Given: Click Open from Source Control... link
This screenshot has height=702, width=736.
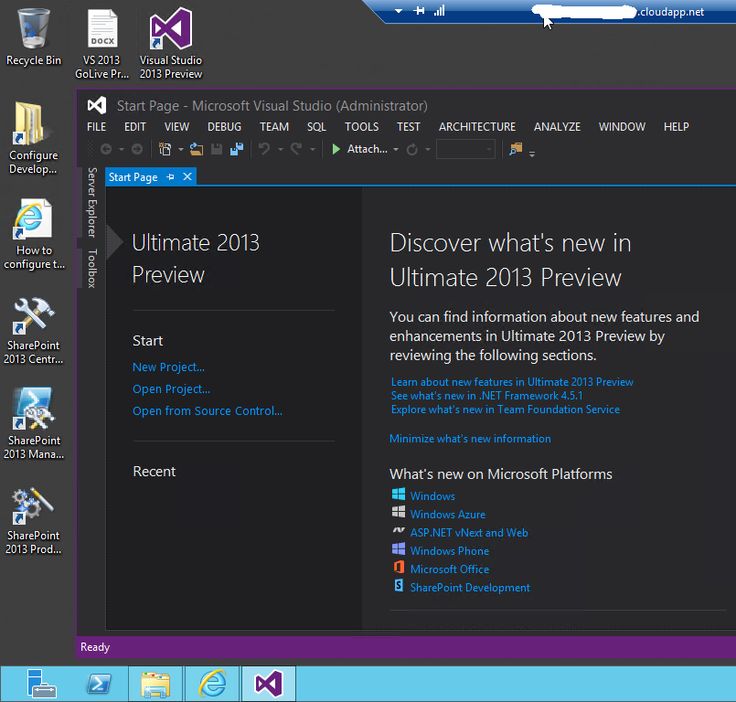Looking at the screenshot, I should (x=207, y=411).
